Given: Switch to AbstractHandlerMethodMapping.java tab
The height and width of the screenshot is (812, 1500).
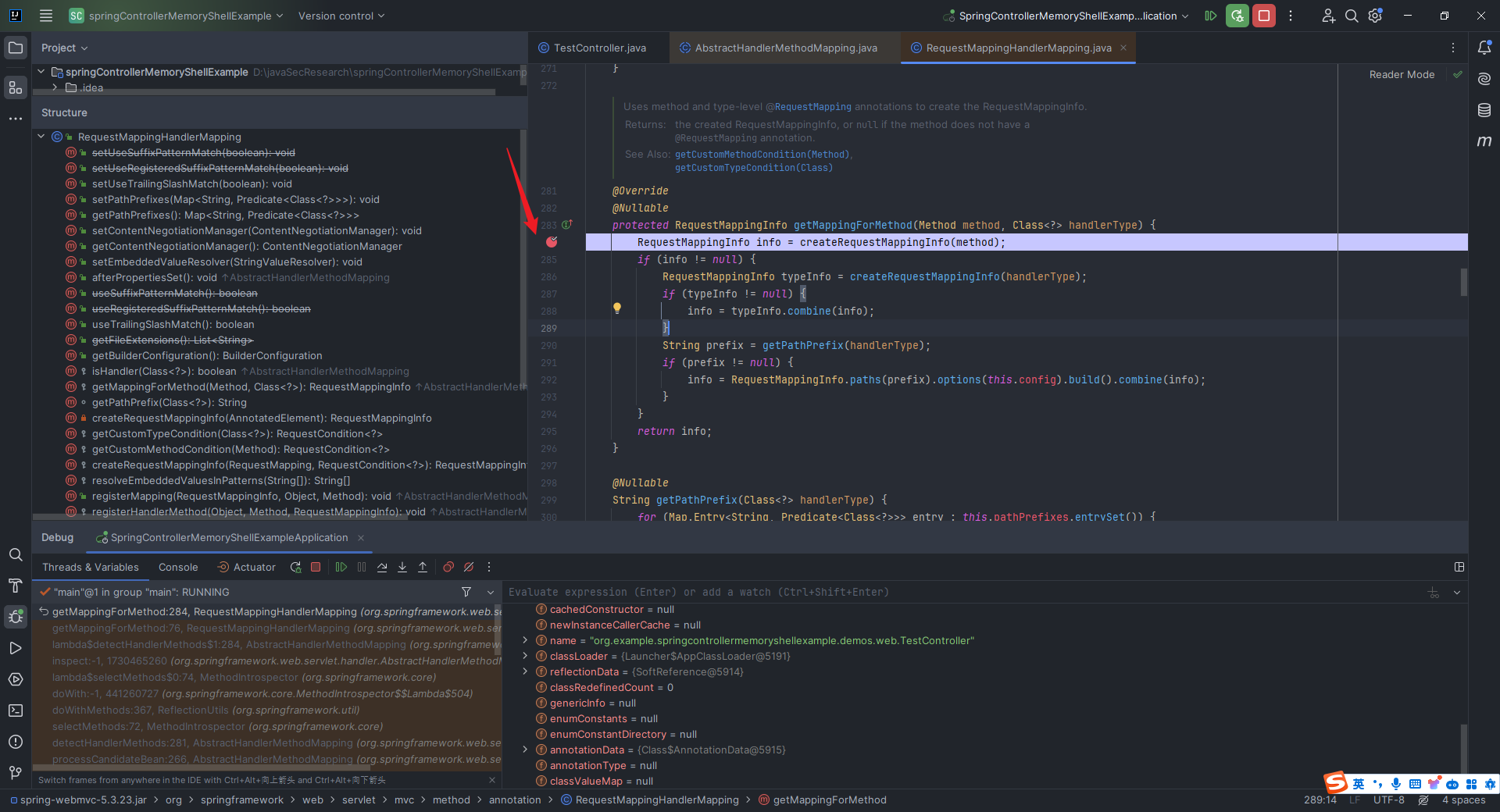Looking at the screenshot, I should pyautogui.click(x=785, y=48).
